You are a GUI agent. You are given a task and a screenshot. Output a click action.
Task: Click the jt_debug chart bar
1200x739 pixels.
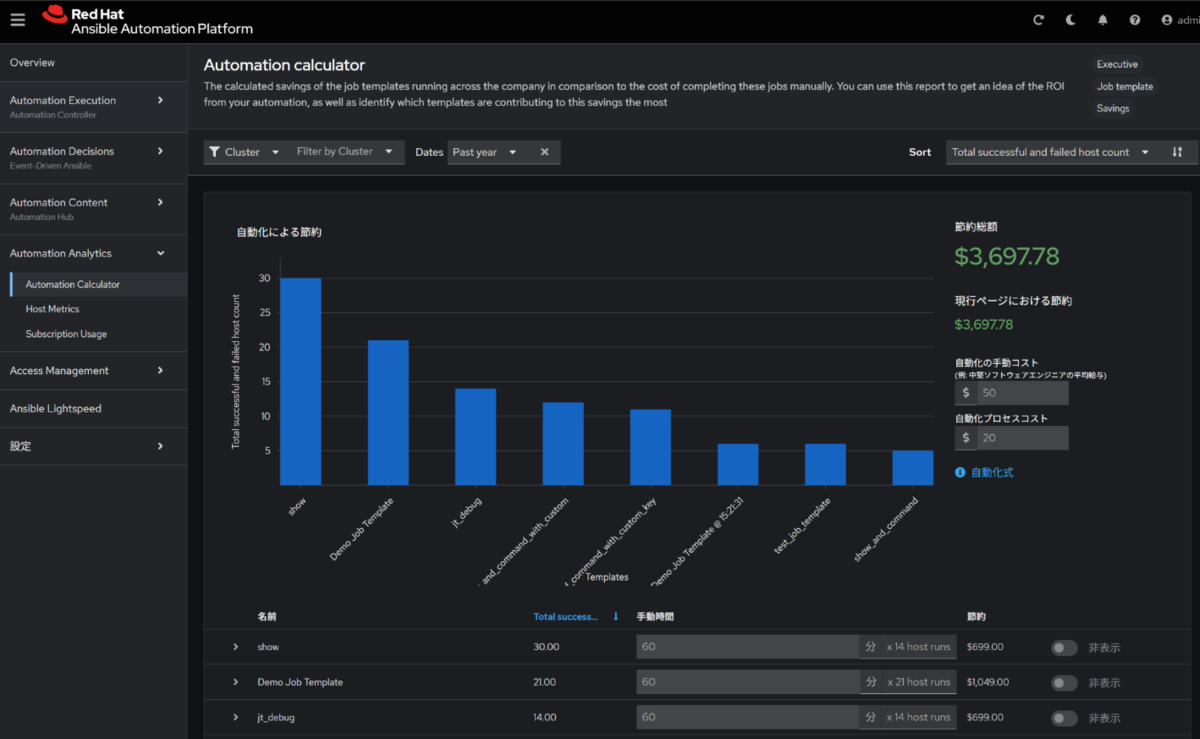pos(475,436)
